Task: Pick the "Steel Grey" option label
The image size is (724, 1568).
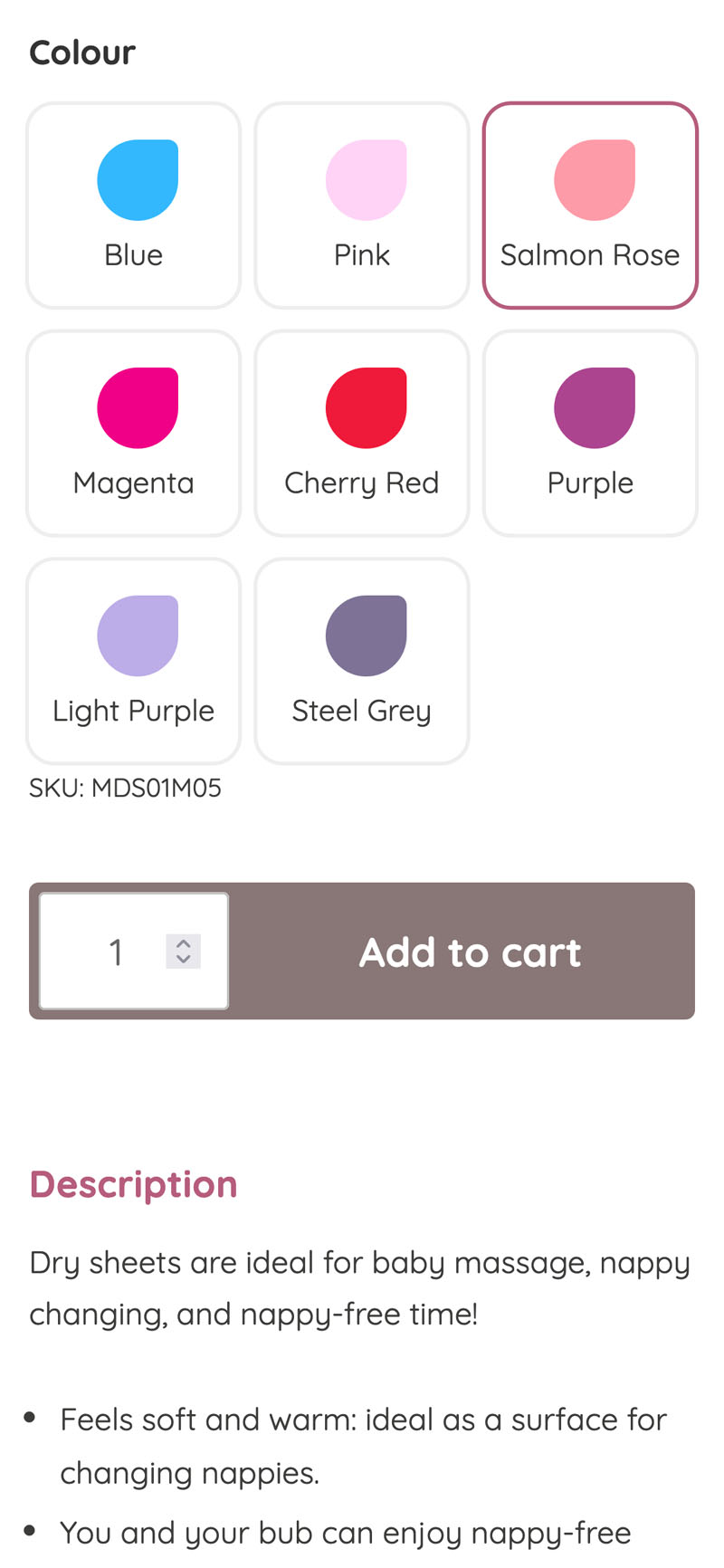Action: click(362, 712)
